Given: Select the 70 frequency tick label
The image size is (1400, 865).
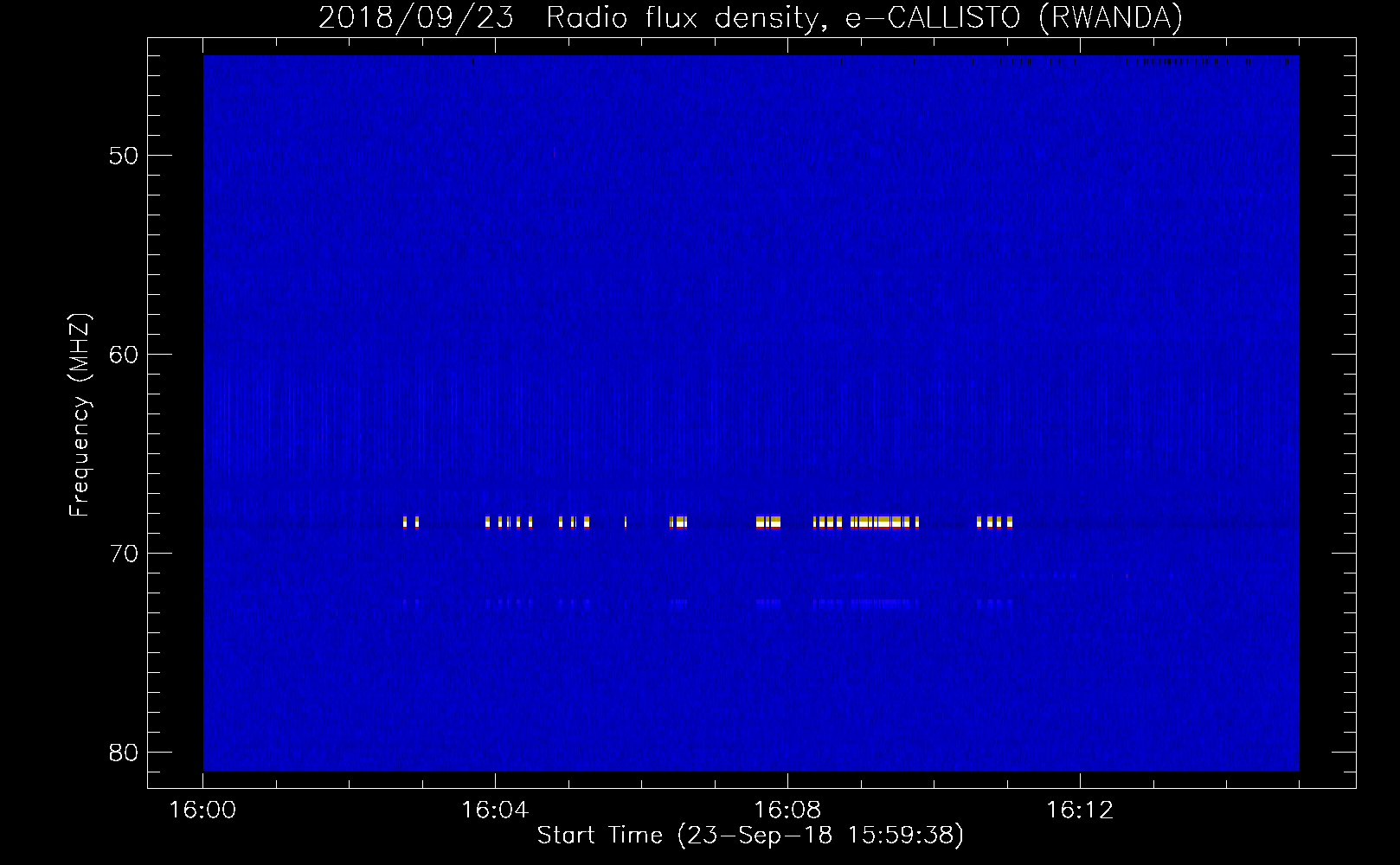Looking at the screenshot, I should click(x=124, y=554).
